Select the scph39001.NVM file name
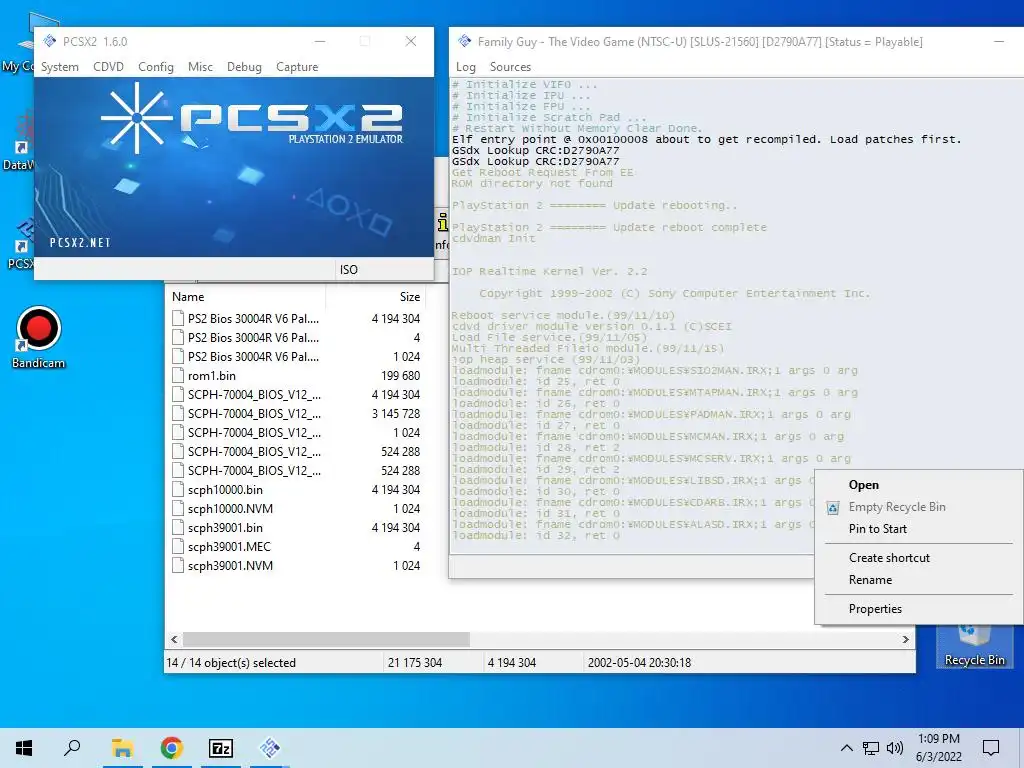This screenshot has width=1024, height=768. coord(231,565)
